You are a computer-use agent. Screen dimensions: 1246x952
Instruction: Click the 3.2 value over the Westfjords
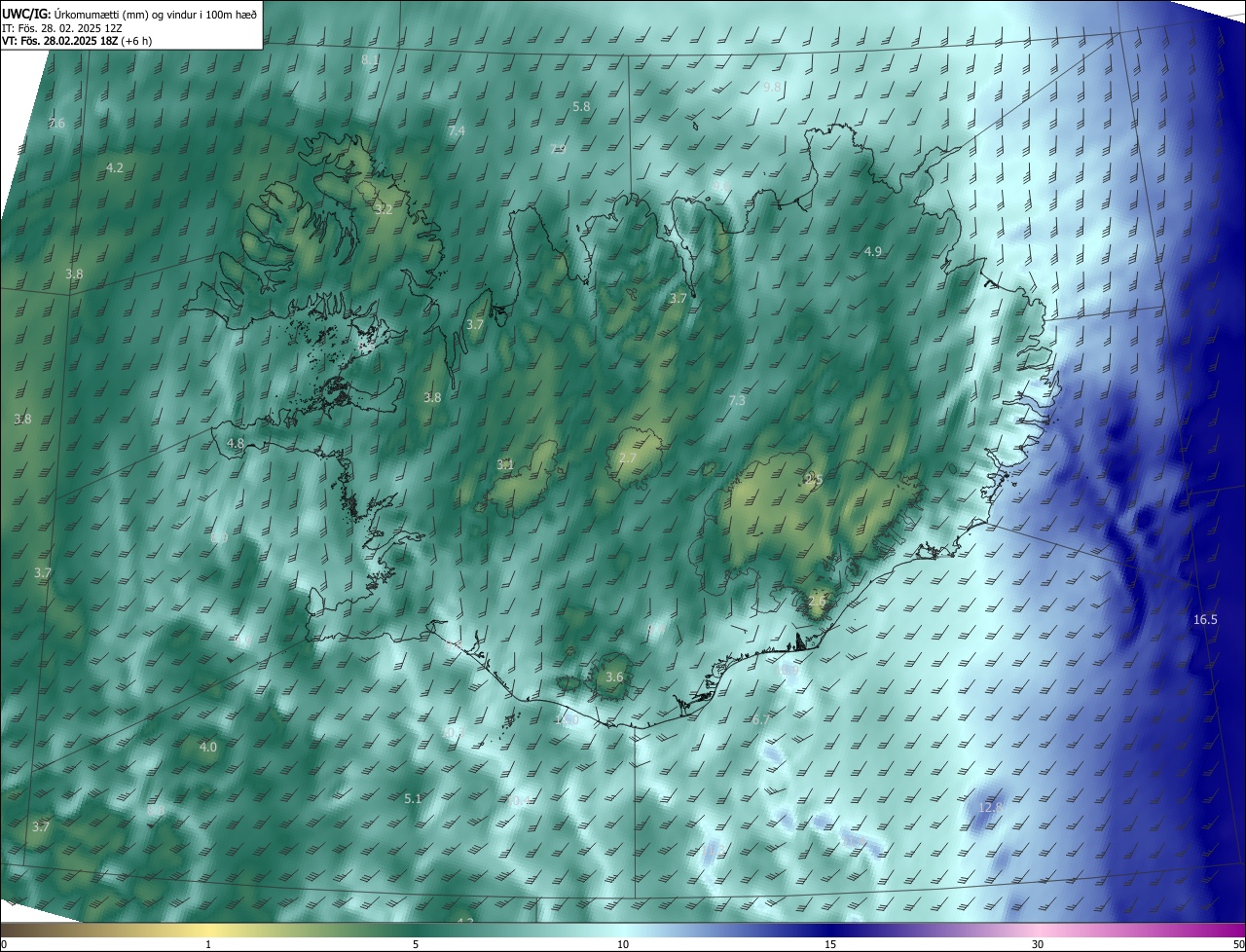(x=384, y=209)
